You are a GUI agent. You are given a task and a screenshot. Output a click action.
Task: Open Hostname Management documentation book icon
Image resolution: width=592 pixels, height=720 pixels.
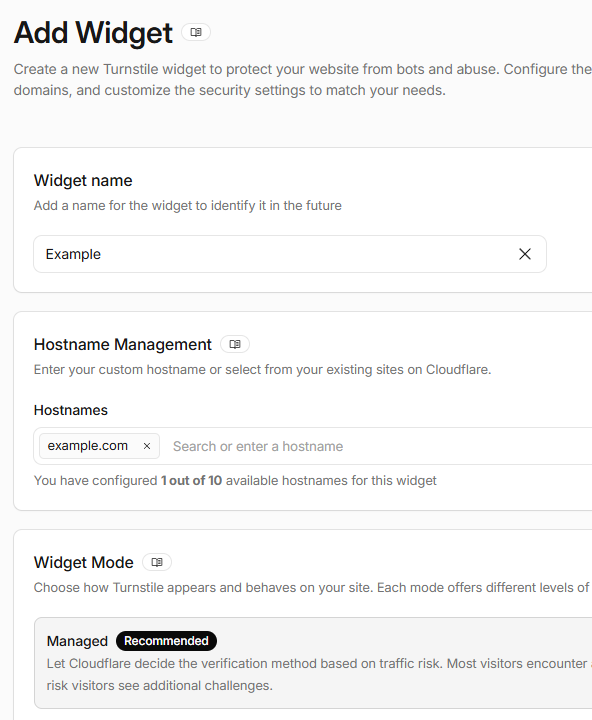pos(235,344)
